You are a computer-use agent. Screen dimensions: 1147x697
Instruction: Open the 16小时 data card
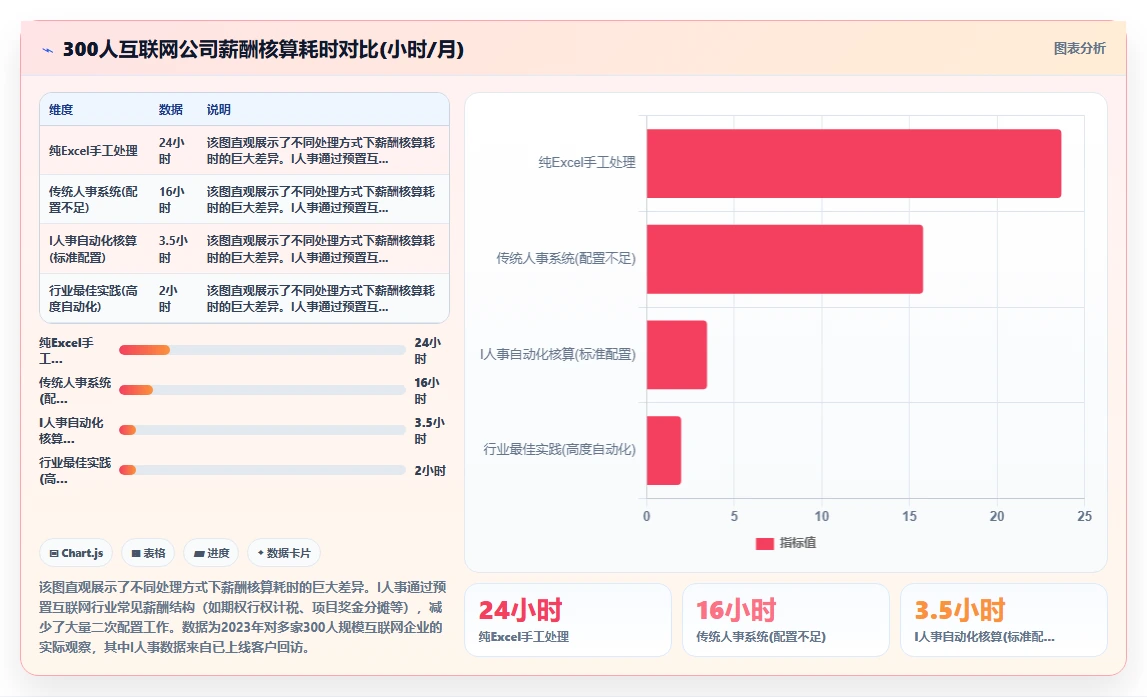[786, 620]
